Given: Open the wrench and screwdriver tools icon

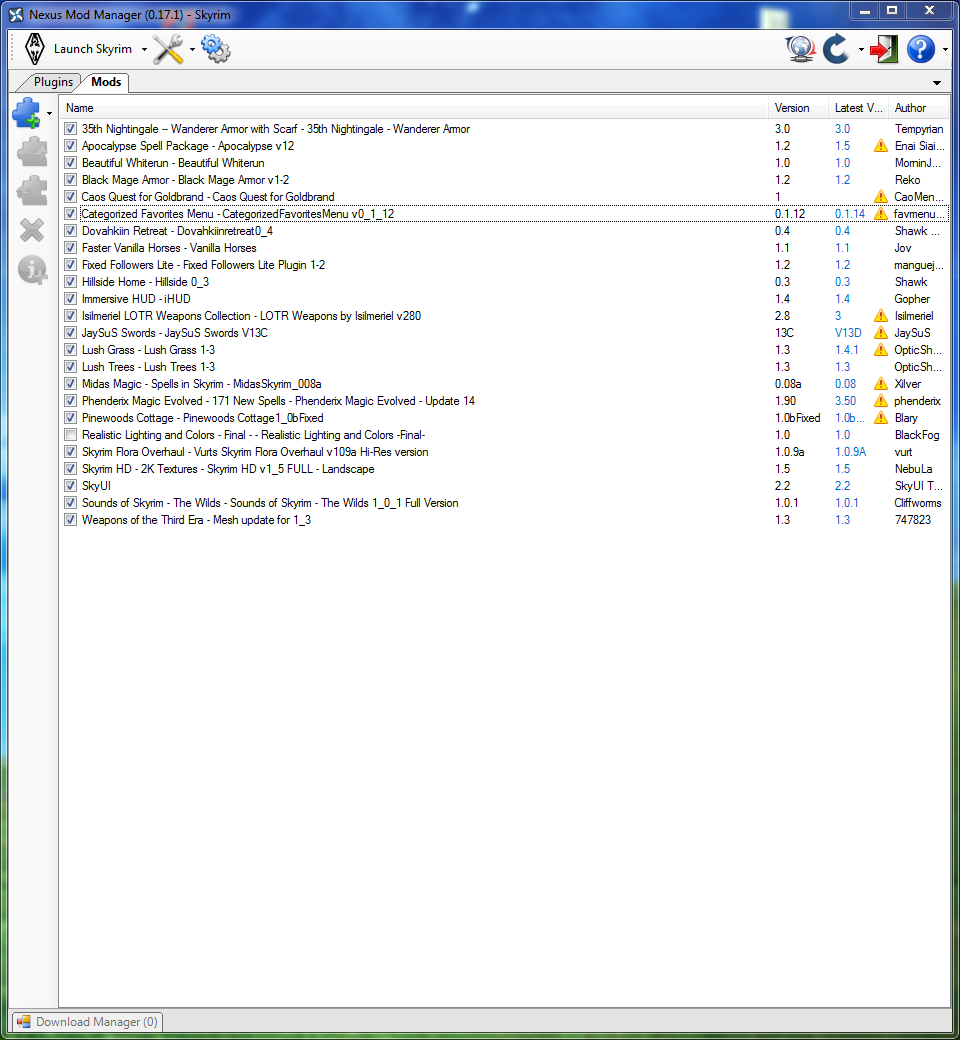Looking at the screenshot, I should pyautogui.click(x=168, y=49).
